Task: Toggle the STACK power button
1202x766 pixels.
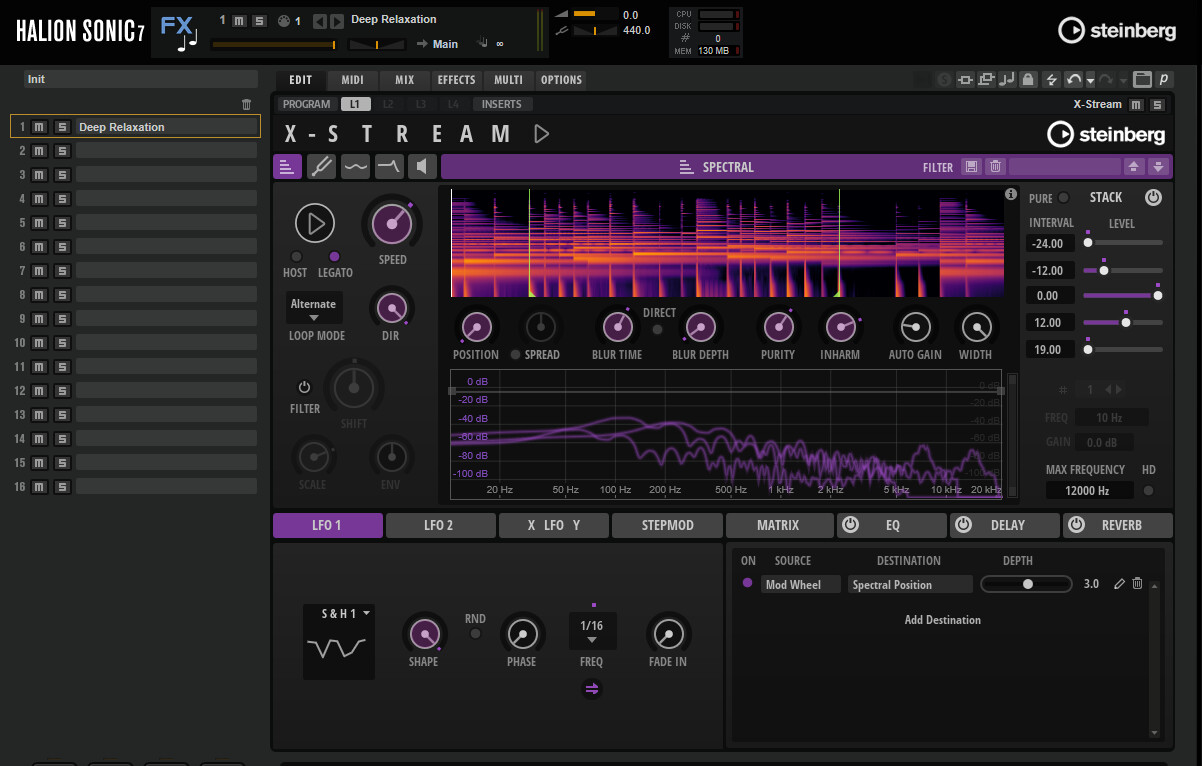Action: tap(1153, 198)
